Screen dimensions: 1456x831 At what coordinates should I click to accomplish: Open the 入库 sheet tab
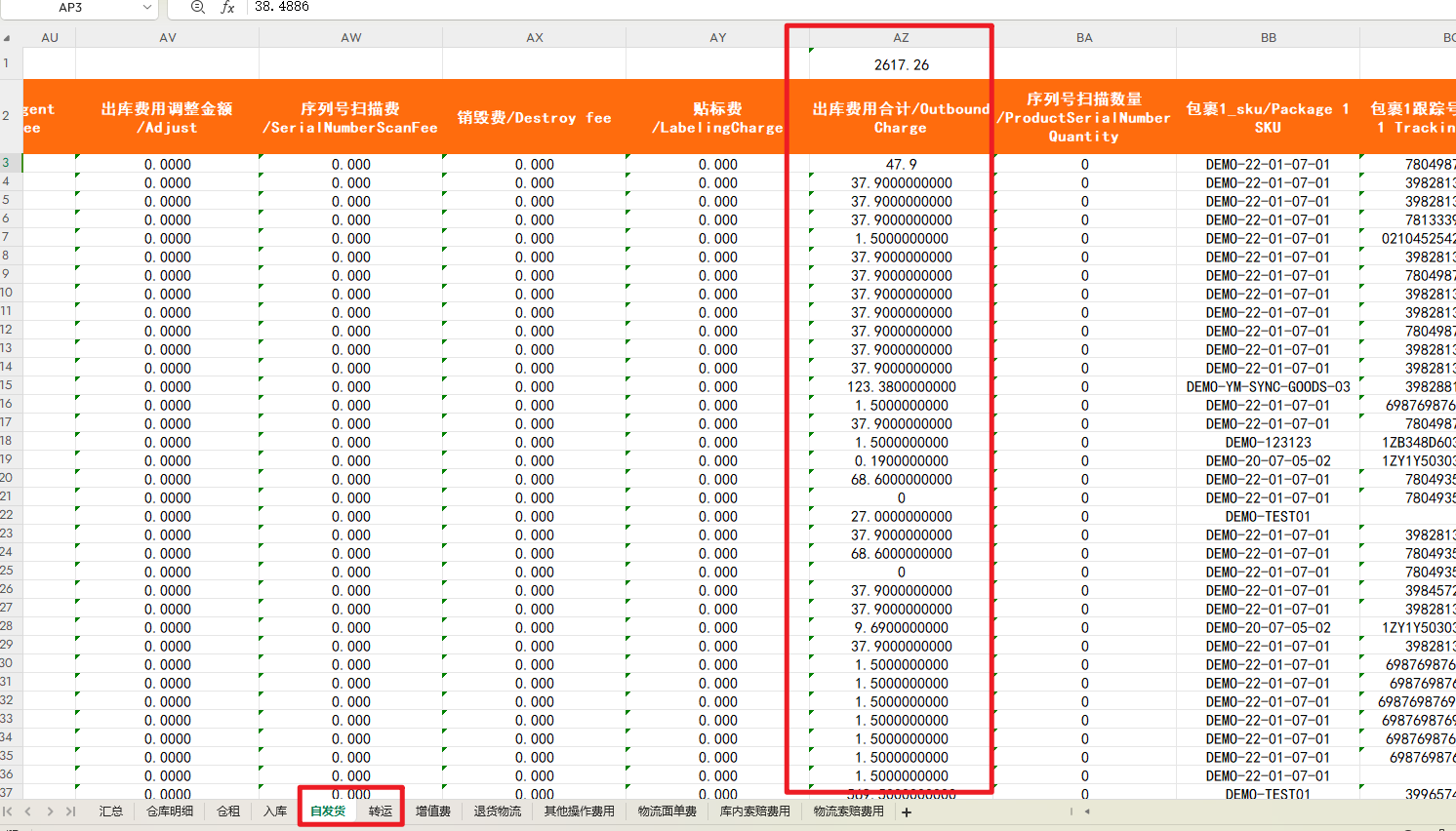275,811
